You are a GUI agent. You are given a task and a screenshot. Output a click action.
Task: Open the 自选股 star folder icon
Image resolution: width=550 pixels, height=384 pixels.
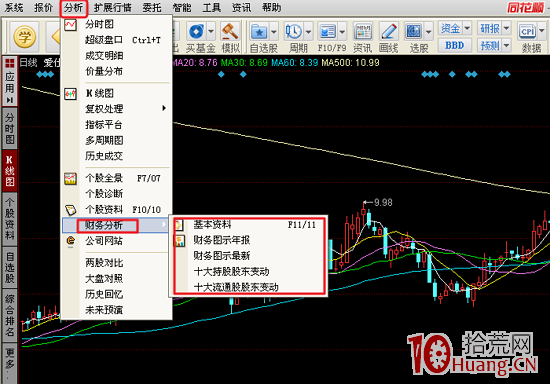coord(259,32)
